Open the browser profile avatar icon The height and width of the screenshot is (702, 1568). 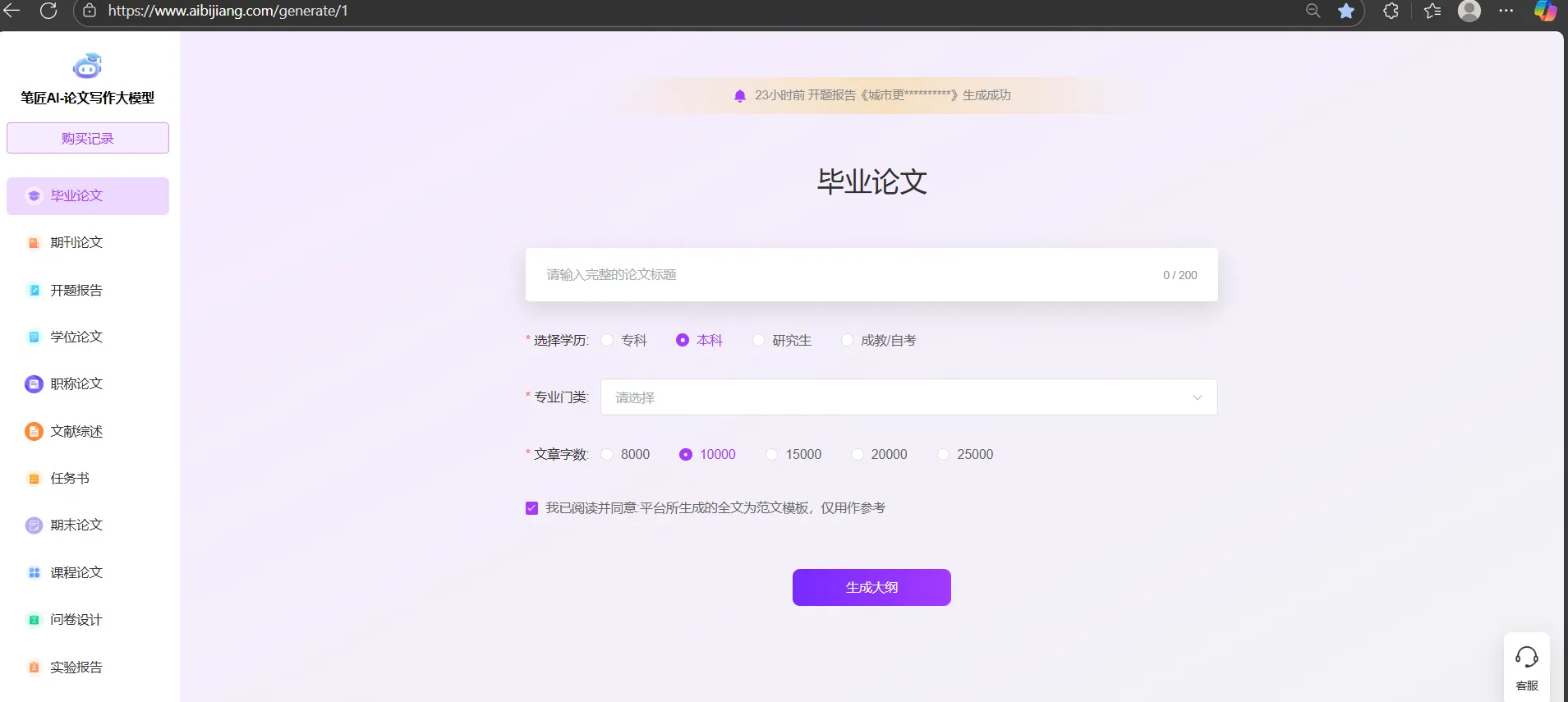point(1469,11)
